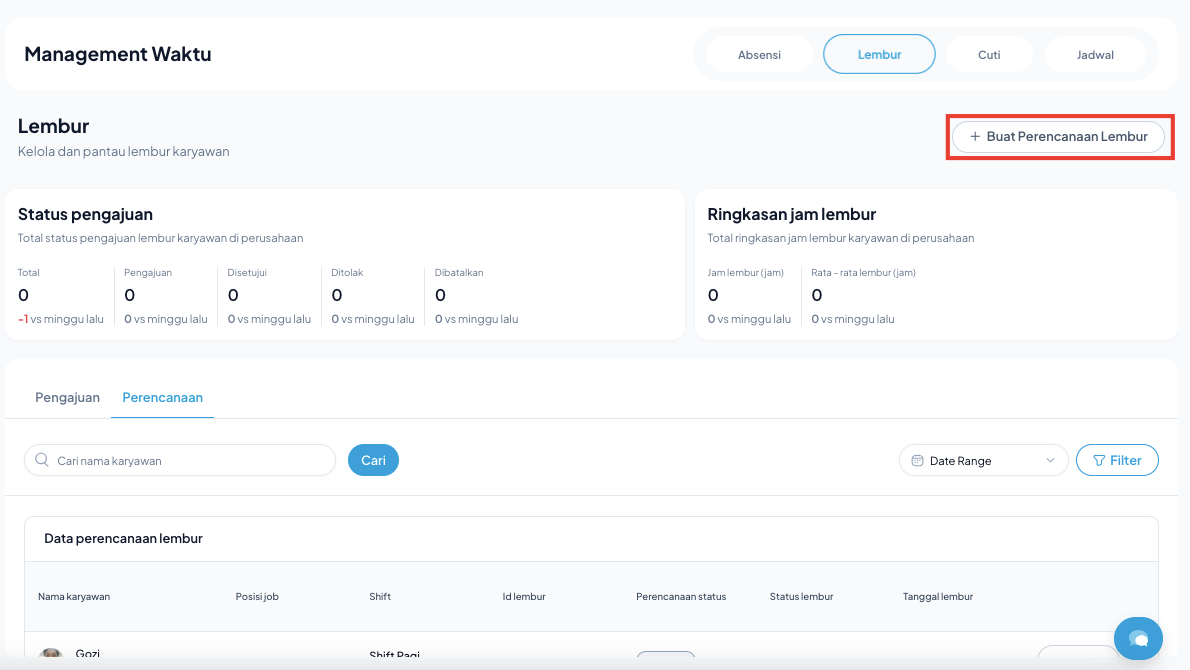The image size is (1190, 670).
Task: Select the Perencanaan sub-tab
Action: pyautogui.click(x=162, y=398)
